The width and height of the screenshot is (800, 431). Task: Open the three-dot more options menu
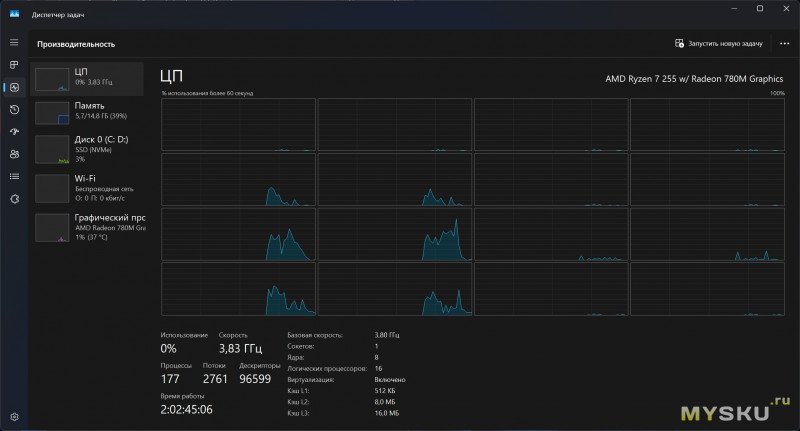[x=784, y=44]
